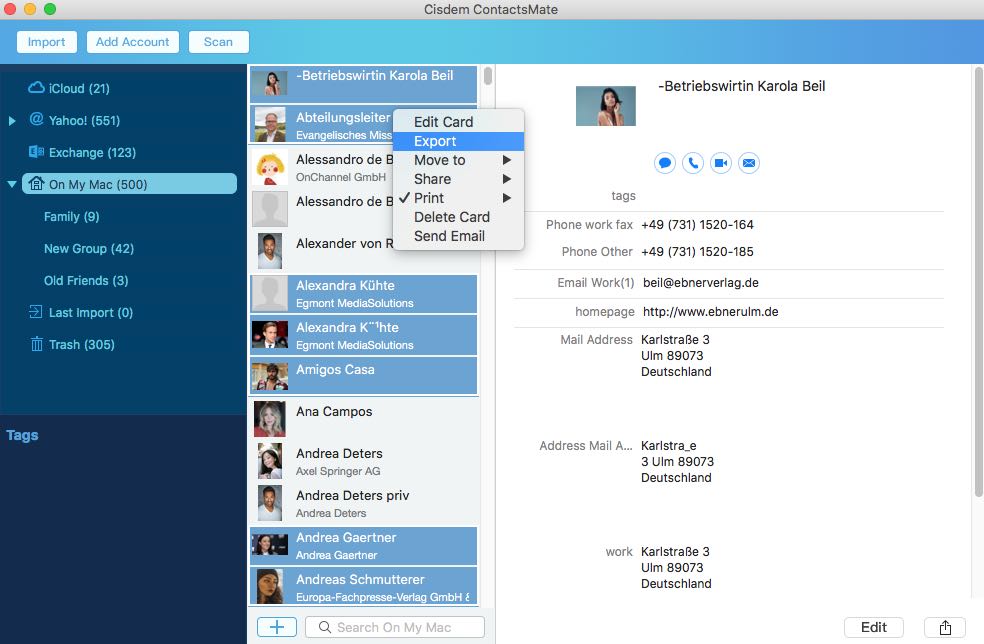Select Alexandra Kühte contact row
984x644 pixels.
(363, 294)
